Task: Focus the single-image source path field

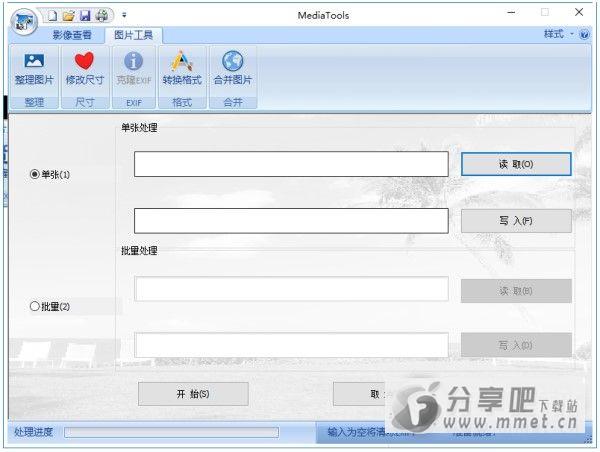Action: point(291,164)
